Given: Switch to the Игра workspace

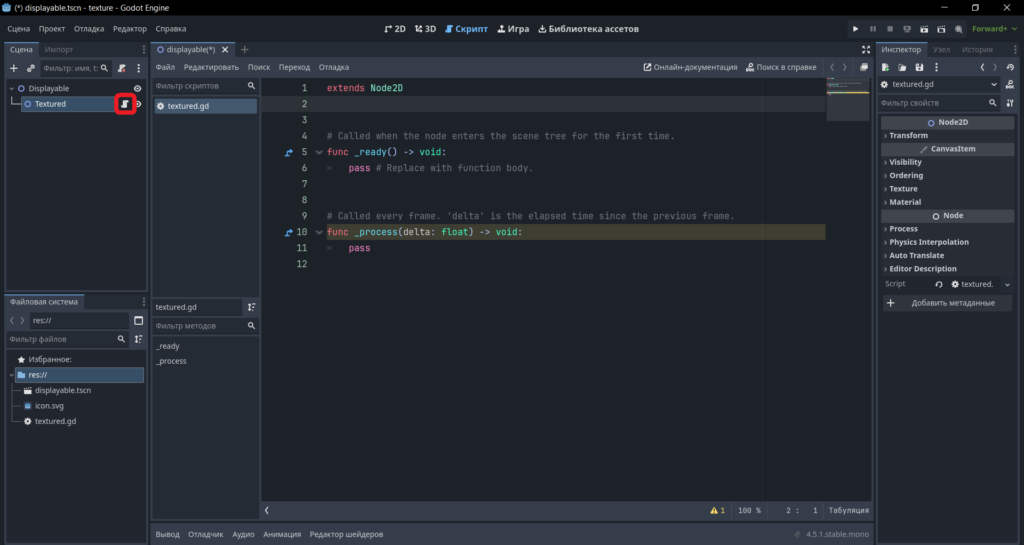Looking at the screenshot, I should 513,29.
